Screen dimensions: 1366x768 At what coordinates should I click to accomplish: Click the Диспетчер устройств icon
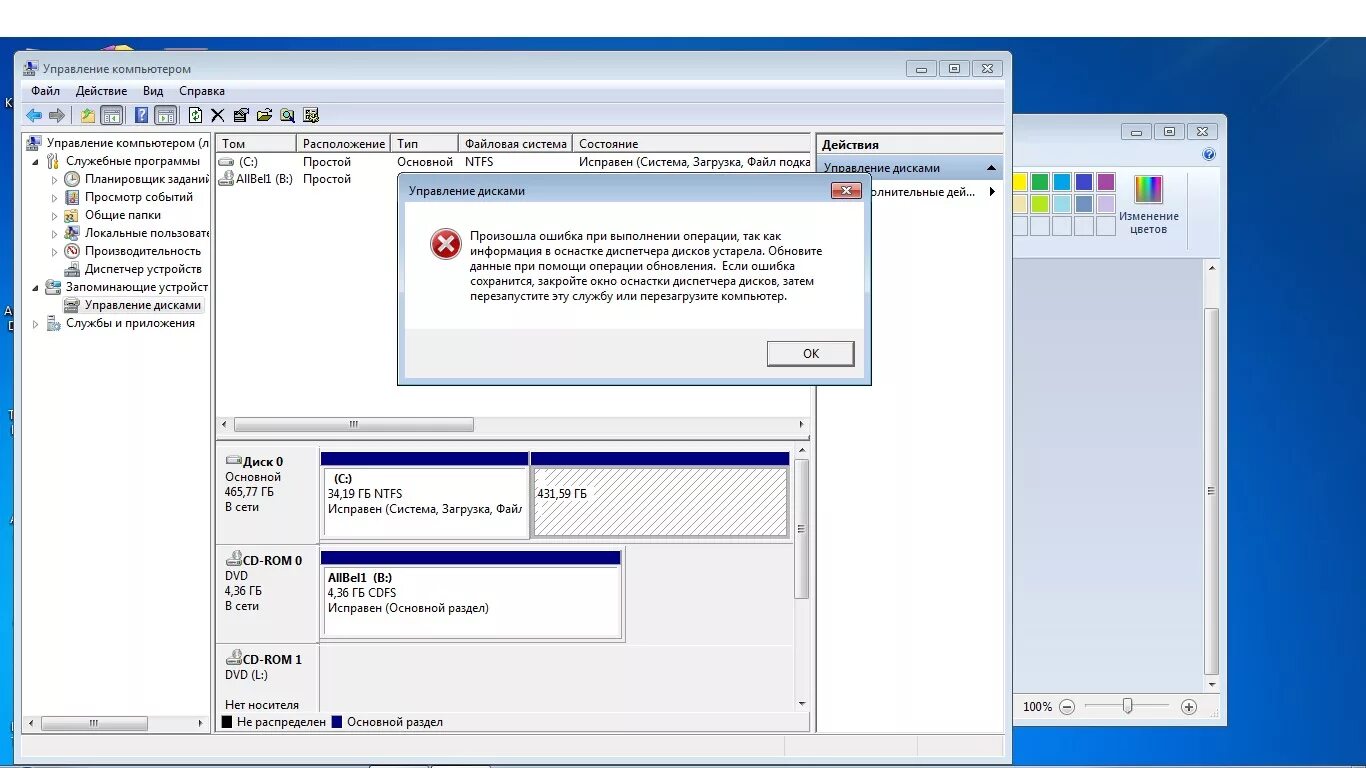pyautogui.click(x=72, y=269)
